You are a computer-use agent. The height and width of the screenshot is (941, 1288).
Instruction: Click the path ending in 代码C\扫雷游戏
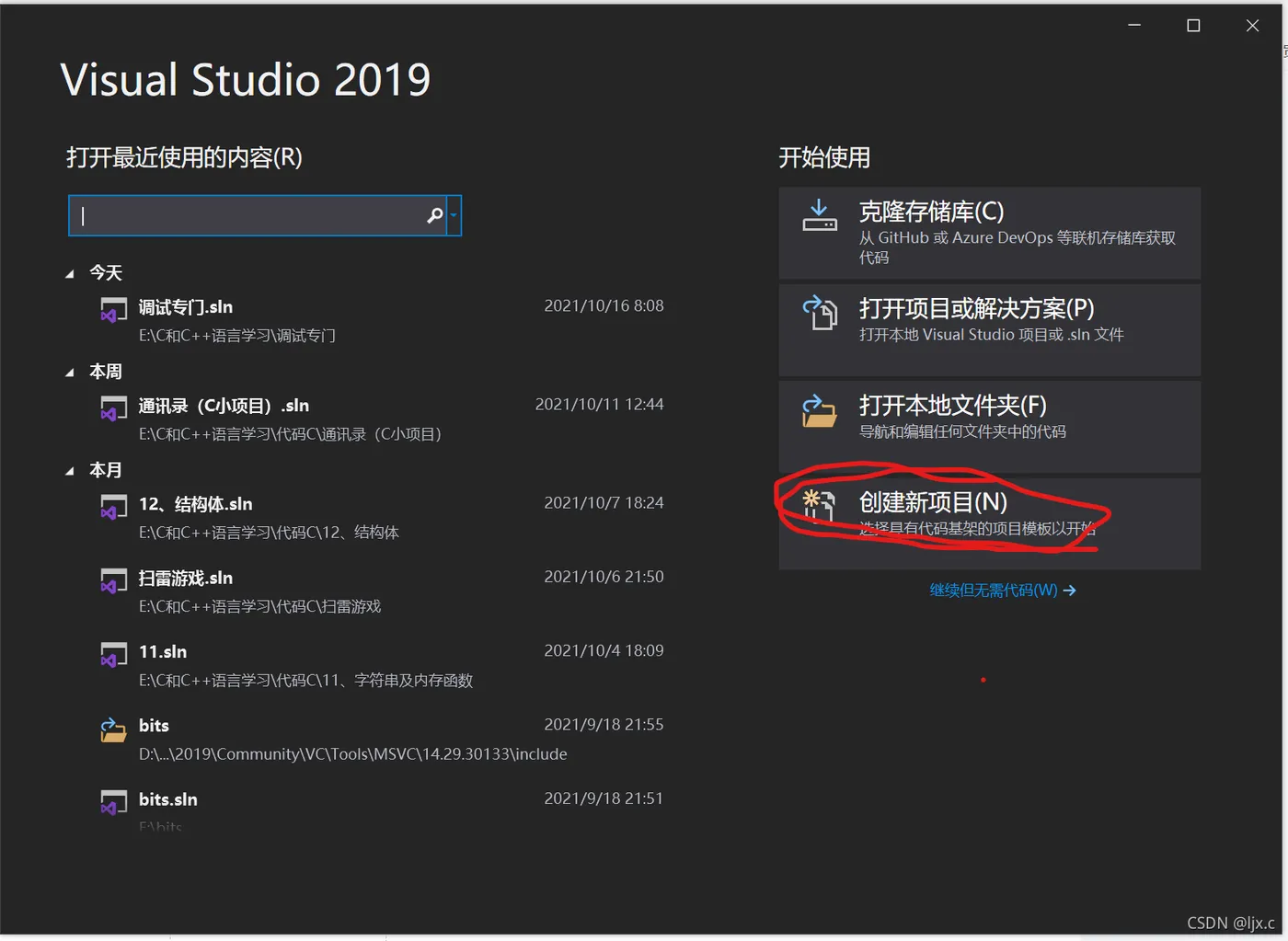(x=259, y=606)
